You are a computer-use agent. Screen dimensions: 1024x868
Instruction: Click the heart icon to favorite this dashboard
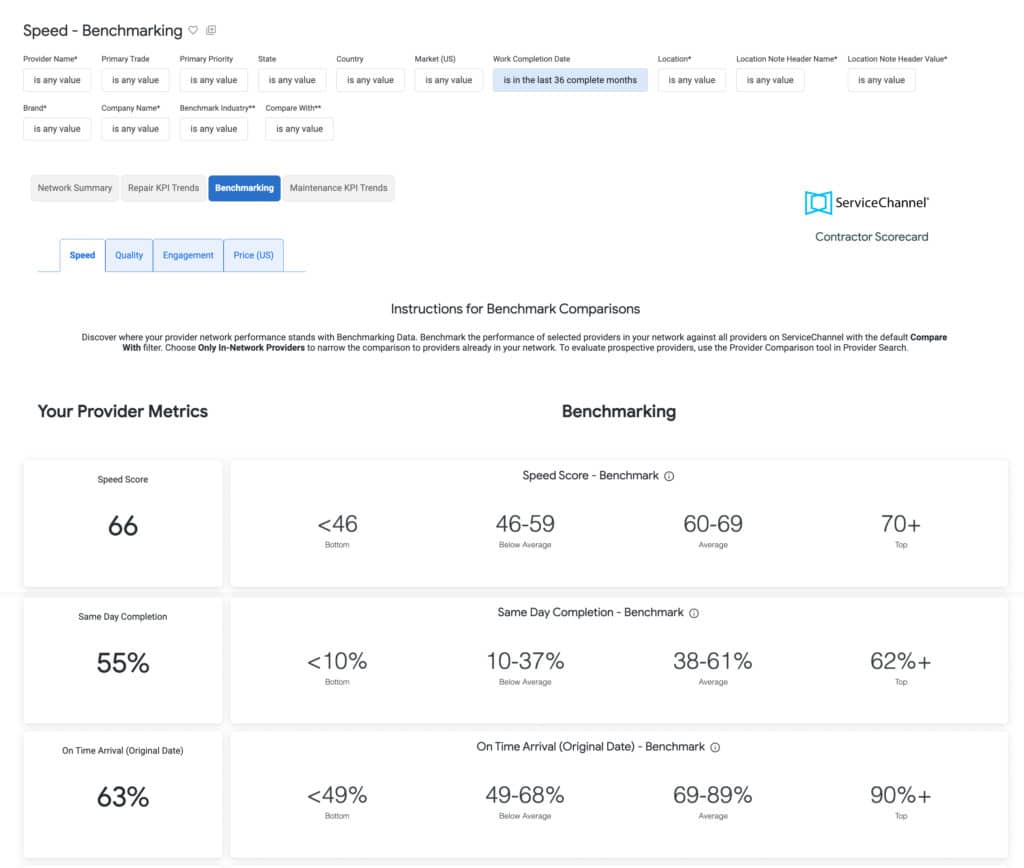point(194,30)
